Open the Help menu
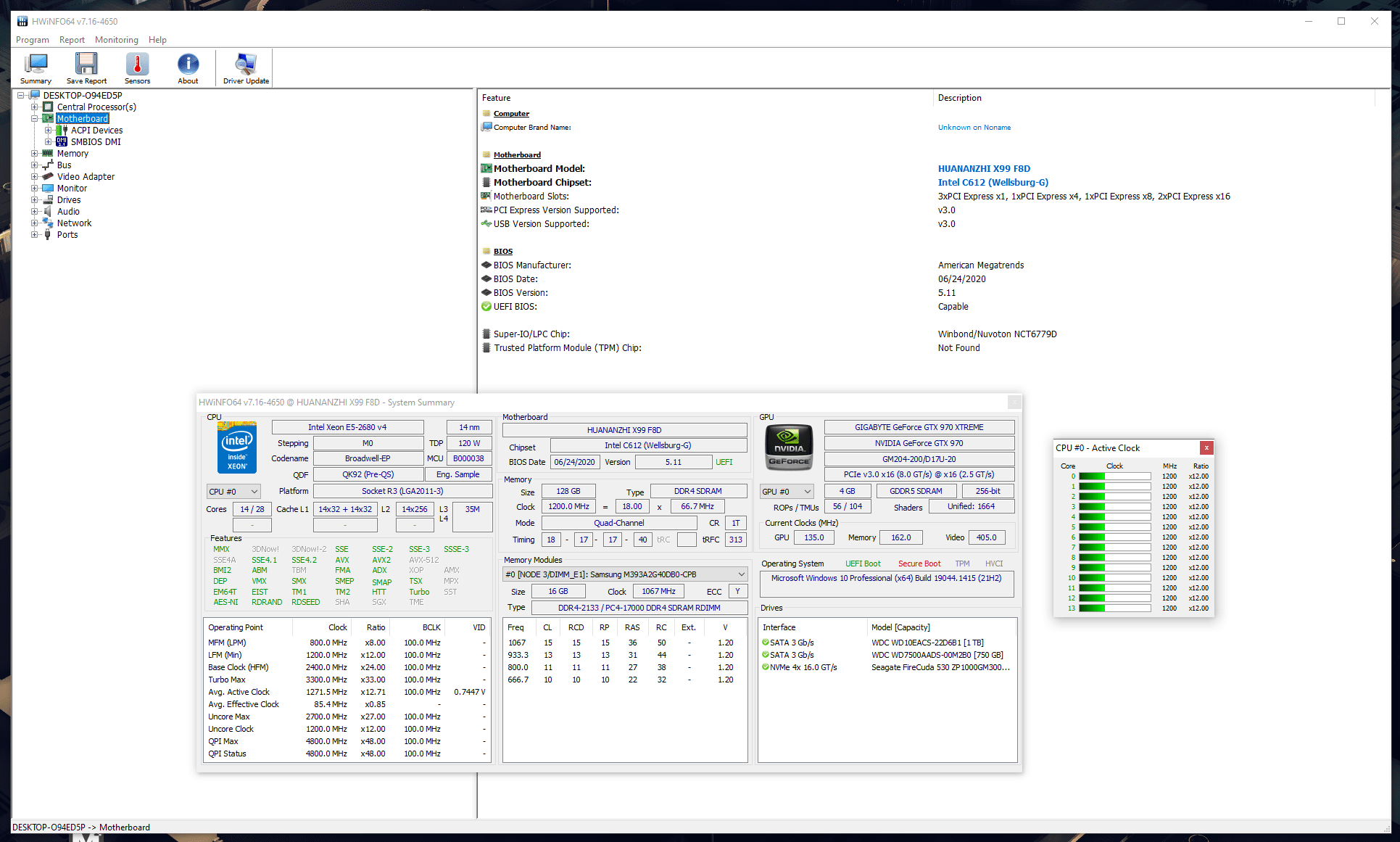Screen dimensions: 1400x842 pos(157,40)
